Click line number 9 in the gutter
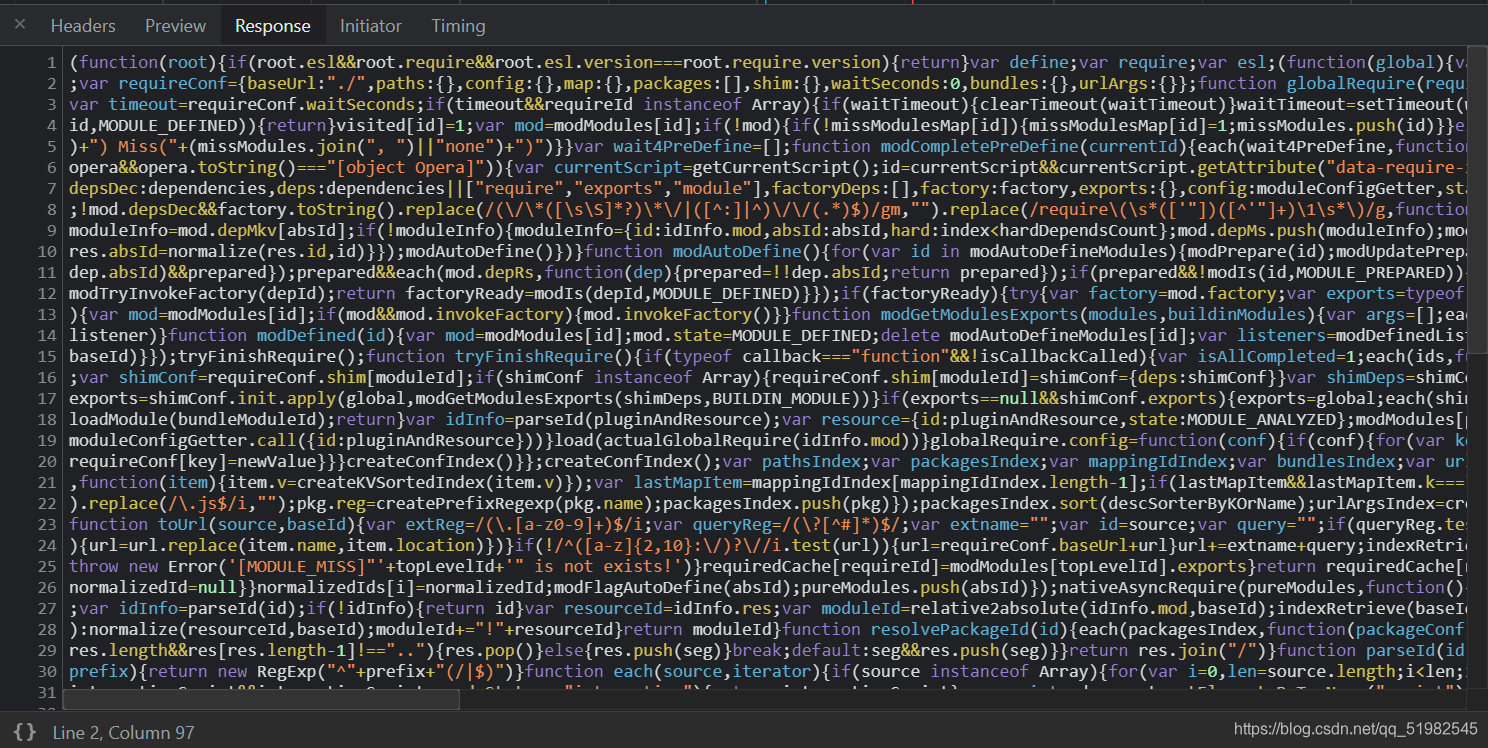Screen dimensions: 1488x748 50,230
